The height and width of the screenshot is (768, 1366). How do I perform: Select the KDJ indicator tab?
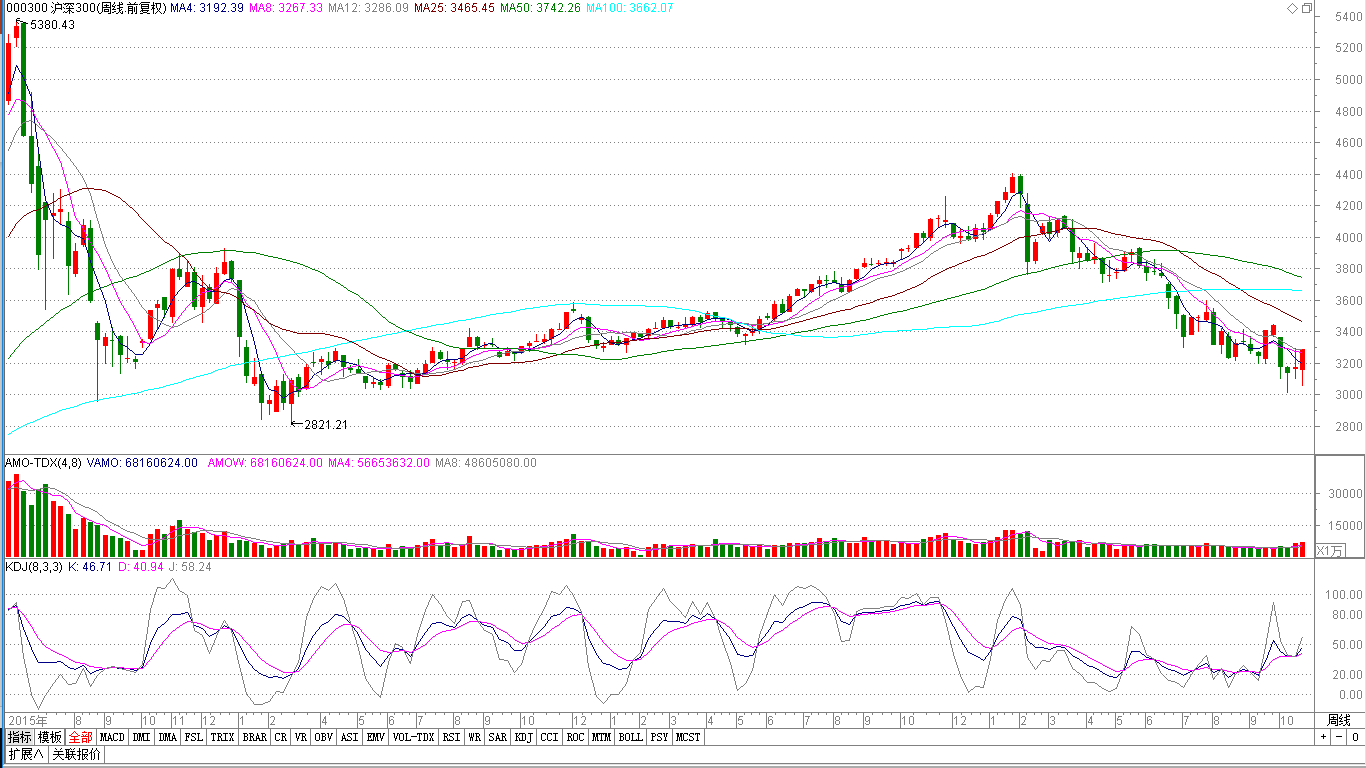(x=523, y=737)
